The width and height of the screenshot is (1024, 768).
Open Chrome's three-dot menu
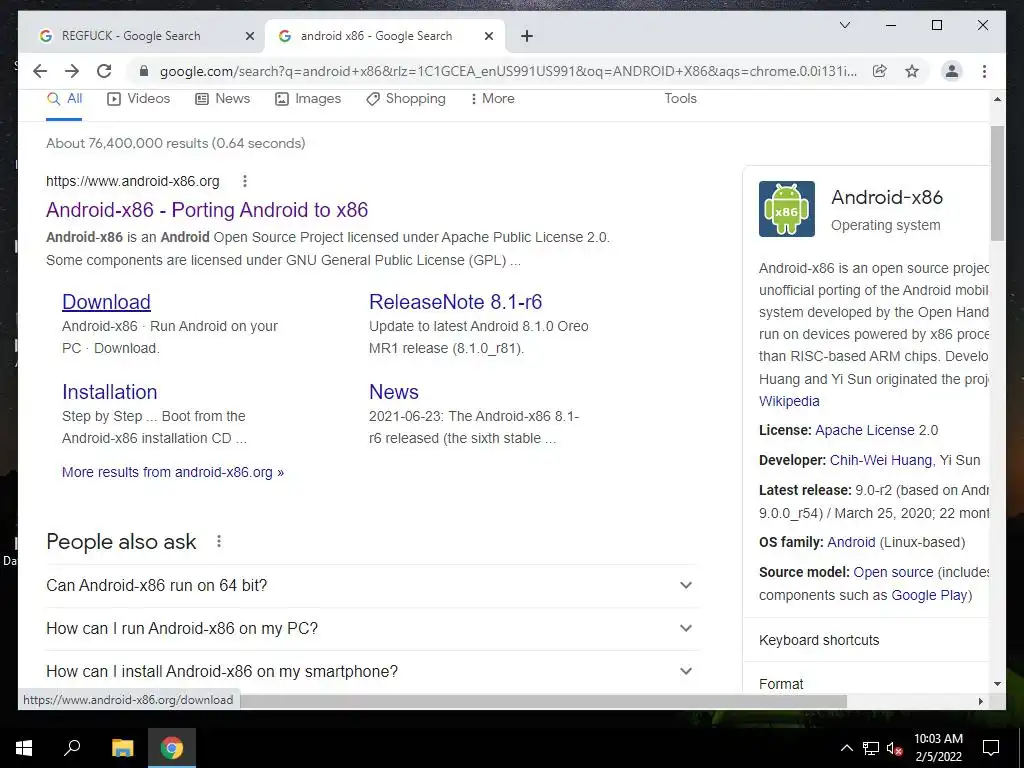984,71
